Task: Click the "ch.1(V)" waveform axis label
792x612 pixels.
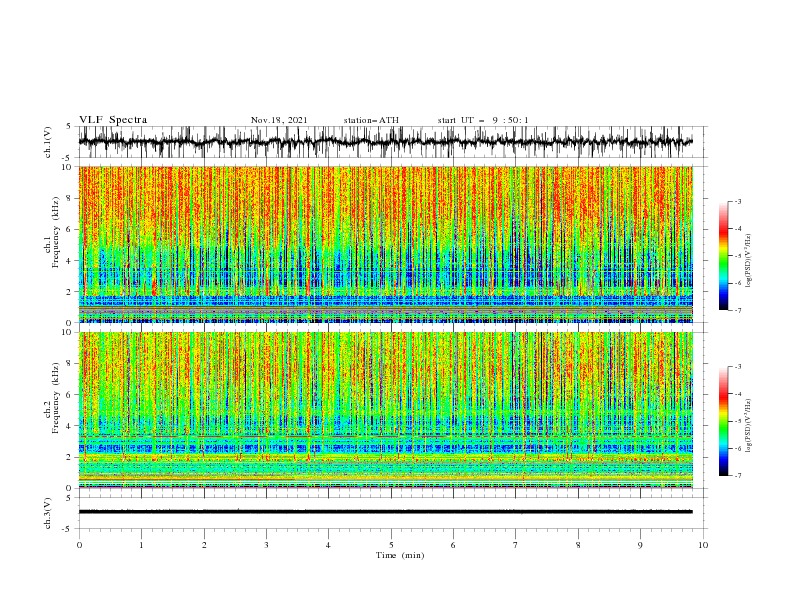Action: pyautogui.click(x=48, y=142)
